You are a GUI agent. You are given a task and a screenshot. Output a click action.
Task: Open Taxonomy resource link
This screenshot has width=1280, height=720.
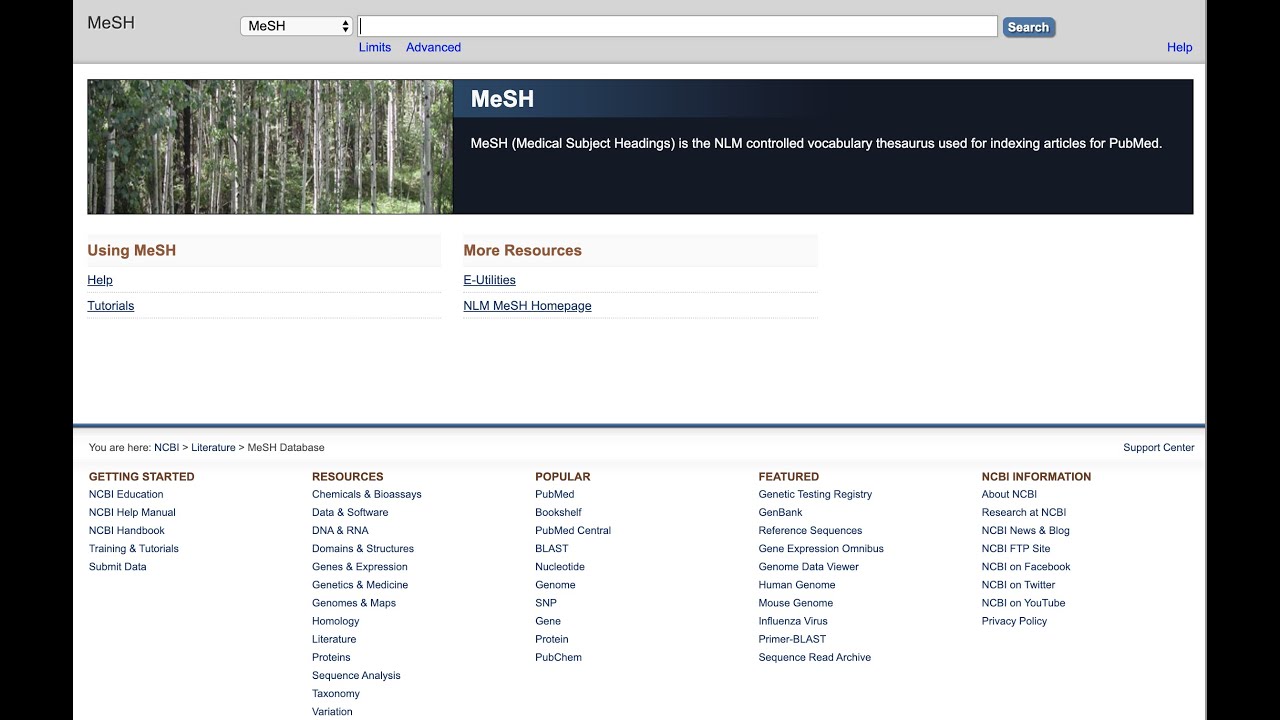pos(336,693)
